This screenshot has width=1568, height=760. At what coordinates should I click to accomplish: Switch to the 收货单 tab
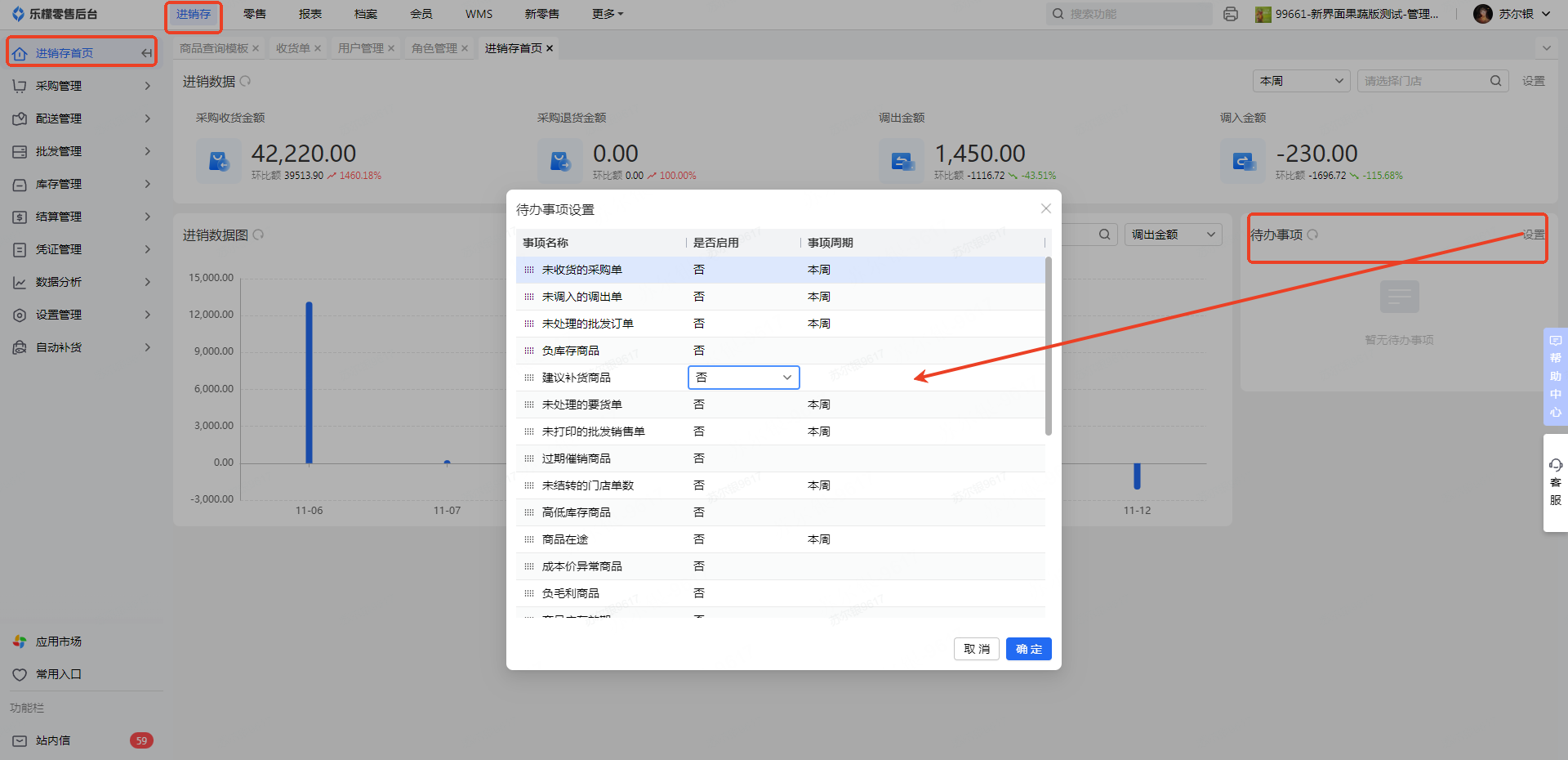[x=293, y=48]
